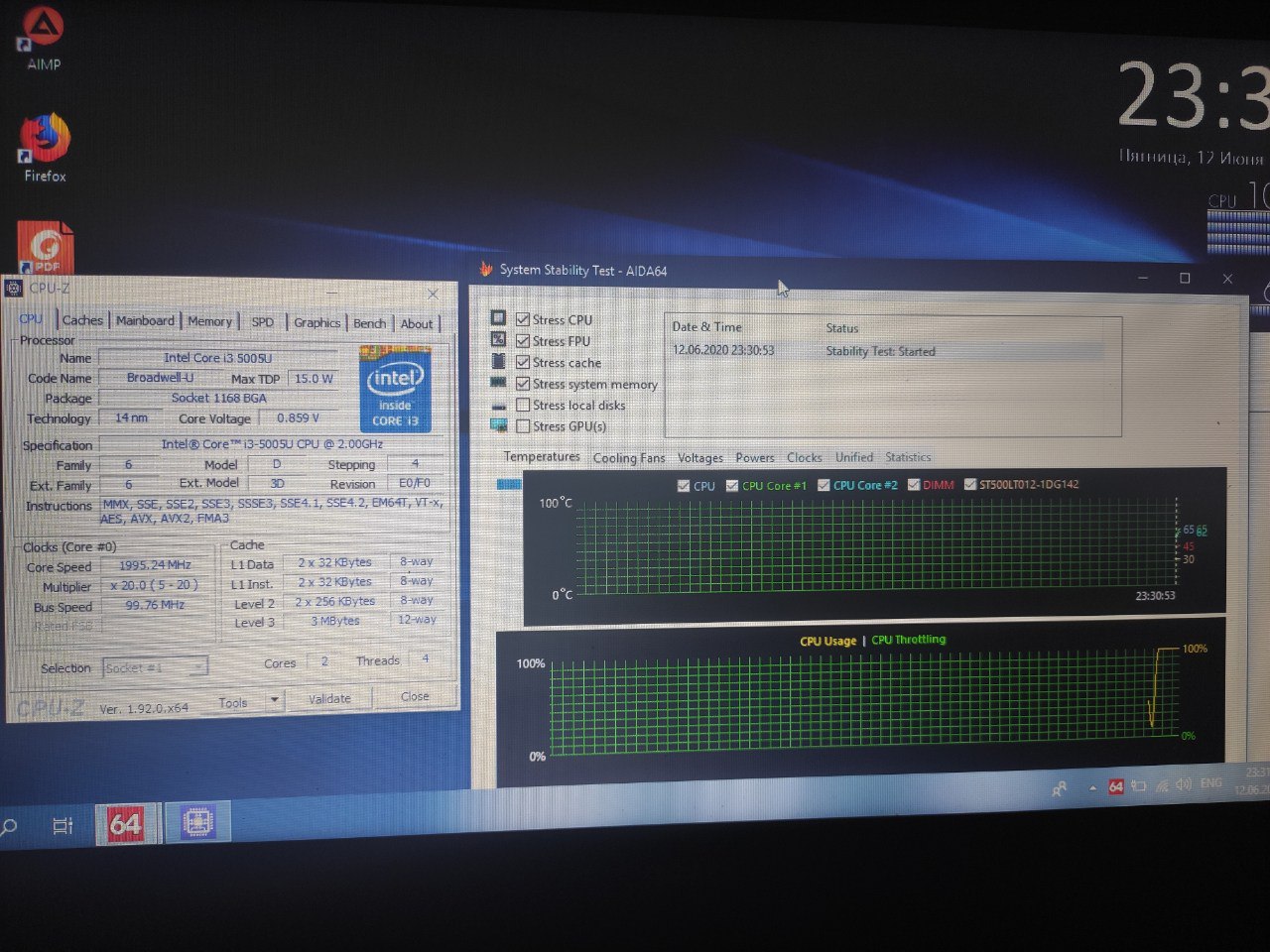Open the Firefox desktop shortcut

pyautogui.click(x=45, y=149)
